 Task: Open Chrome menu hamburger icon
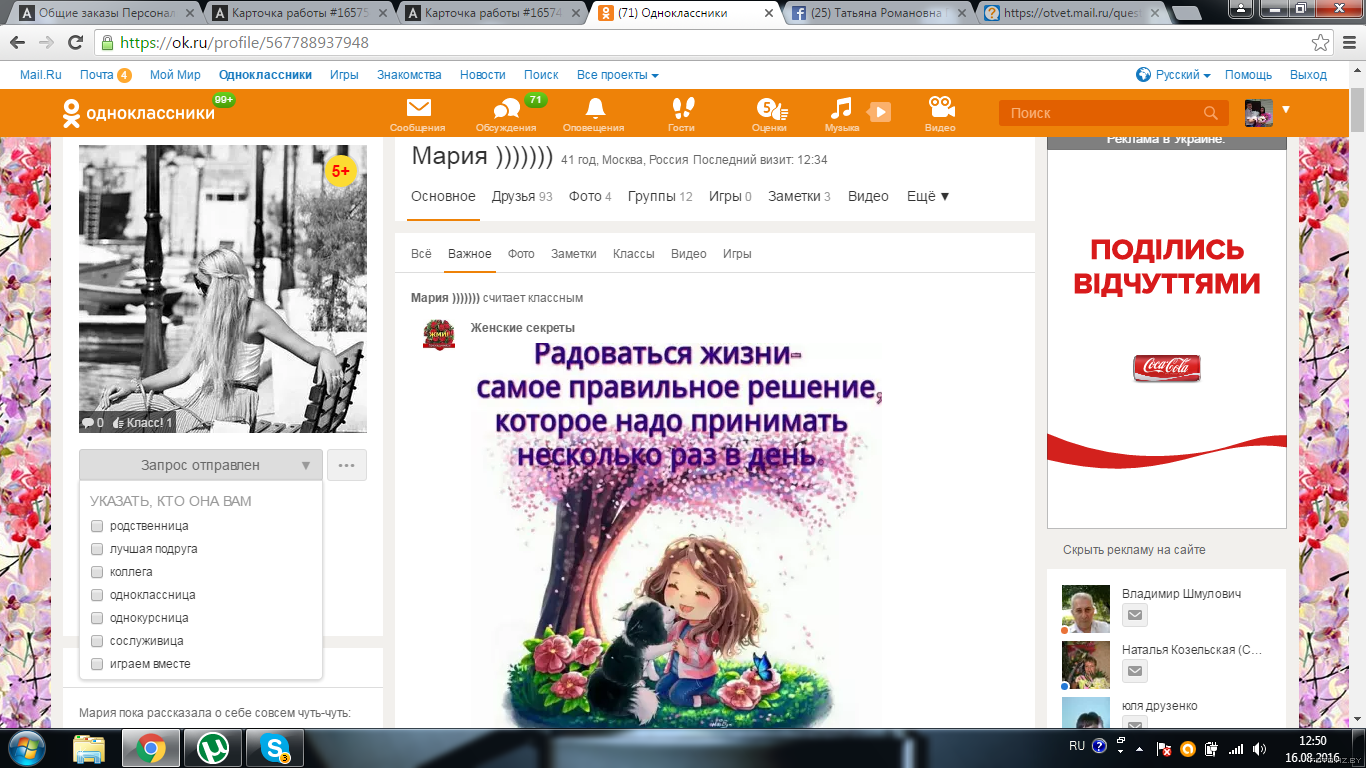pyautogui.click(x=1349, y=43)
